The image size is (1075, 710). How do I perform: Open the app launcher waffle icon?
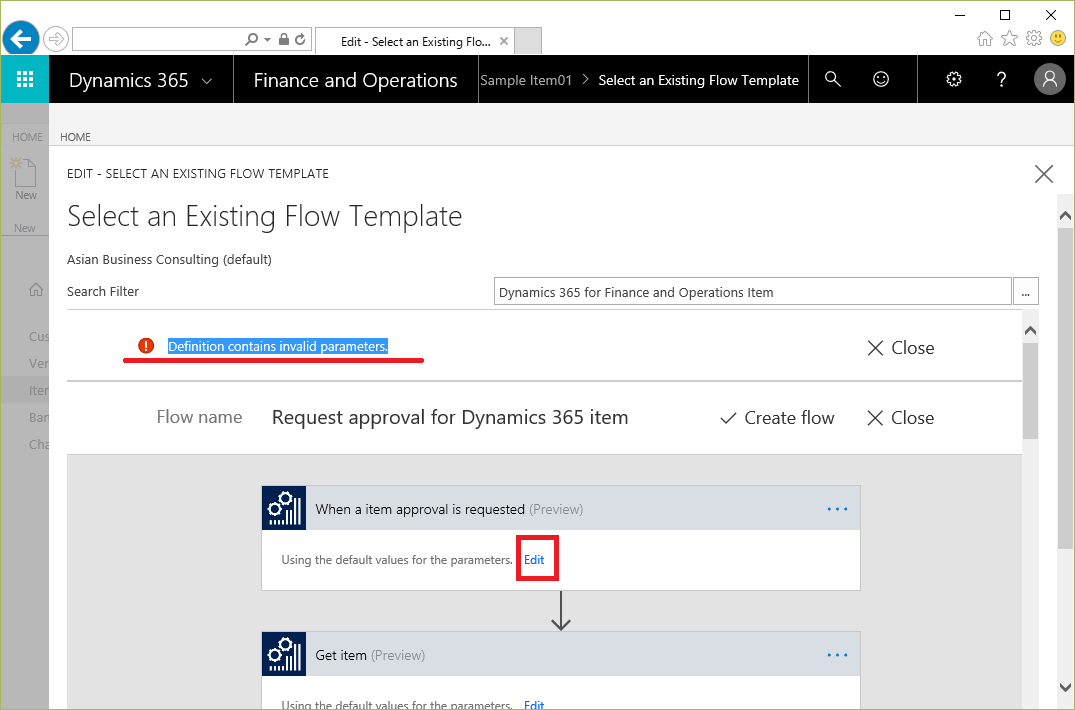(25, 79)
